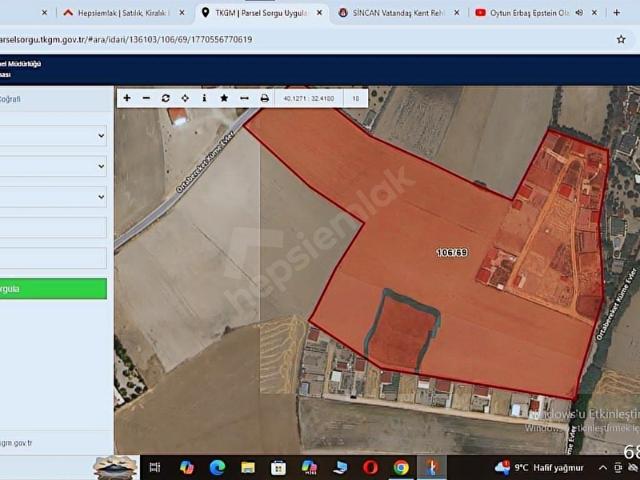Open the first dropdown in query panel
This screenshot has width=640, height=480.
[x=55, y=136]
